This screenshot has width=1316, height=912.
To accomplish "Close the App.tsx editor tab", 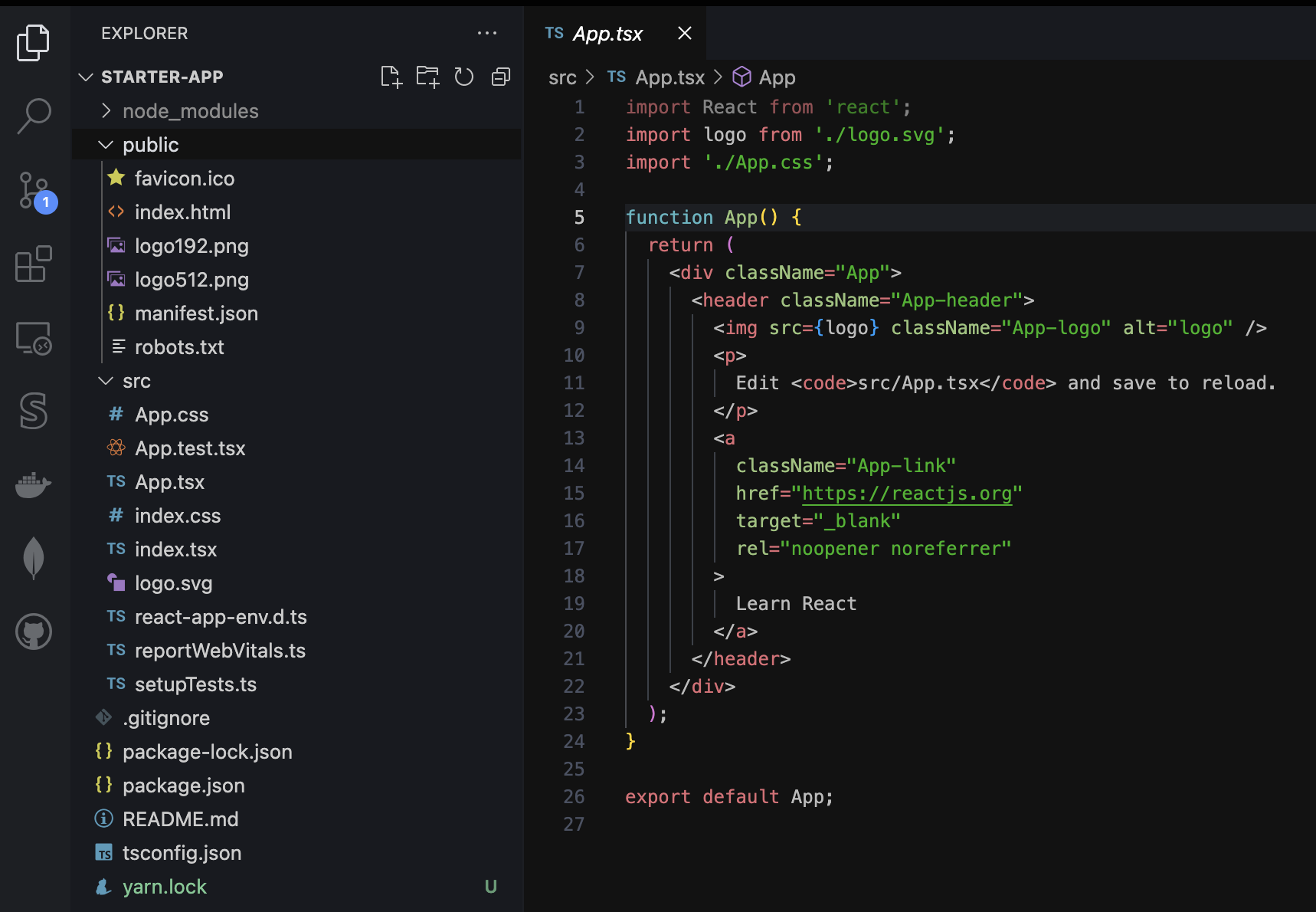I will 685,33.
